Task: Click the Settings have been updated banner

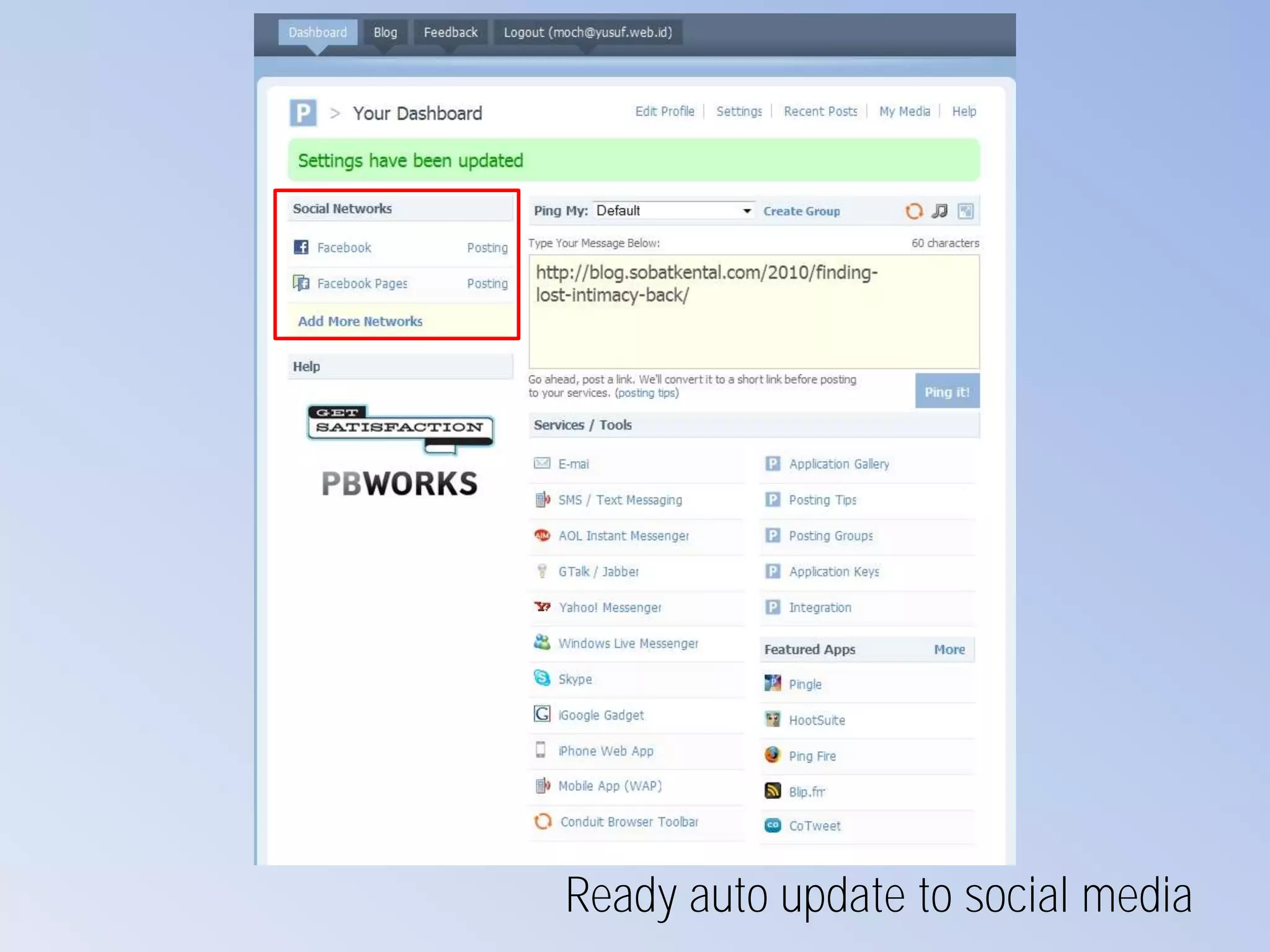Action: [634, 161]
